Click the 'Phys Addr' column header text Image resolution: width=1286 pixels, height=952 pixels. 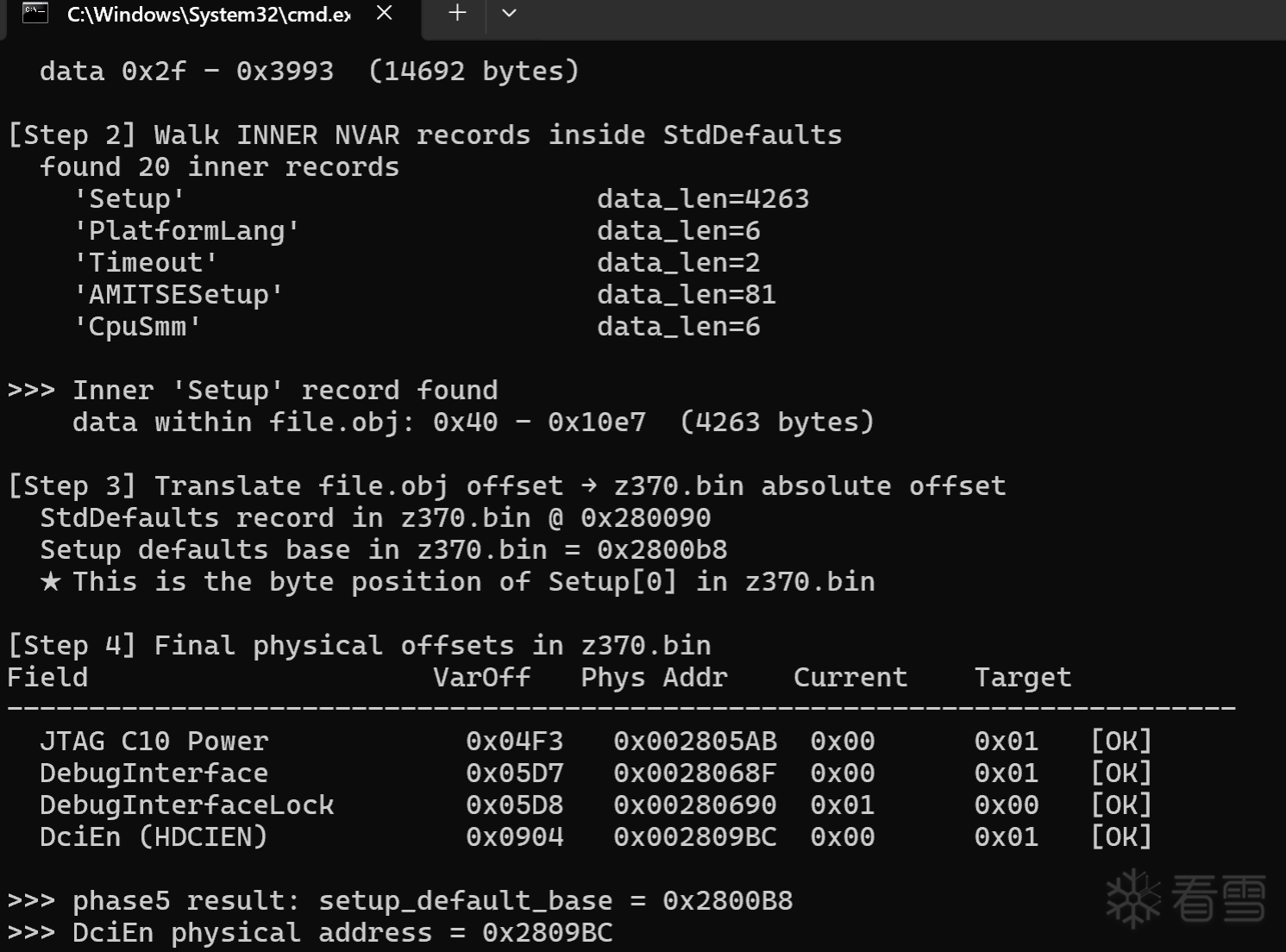(655, 678)
